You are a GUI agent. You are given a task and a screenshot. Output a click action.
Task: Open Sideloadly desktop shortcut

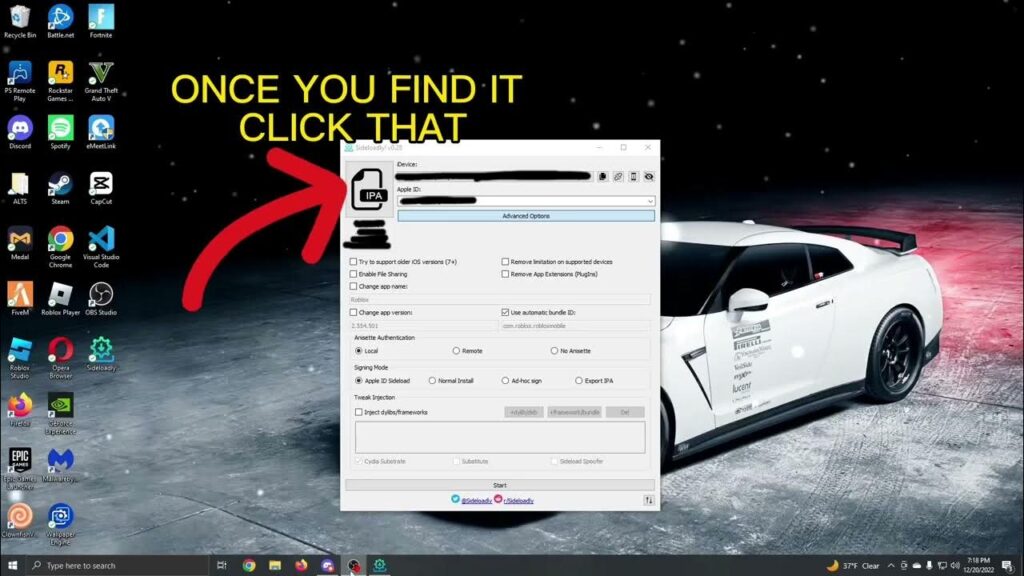click(x=101, y=354)
